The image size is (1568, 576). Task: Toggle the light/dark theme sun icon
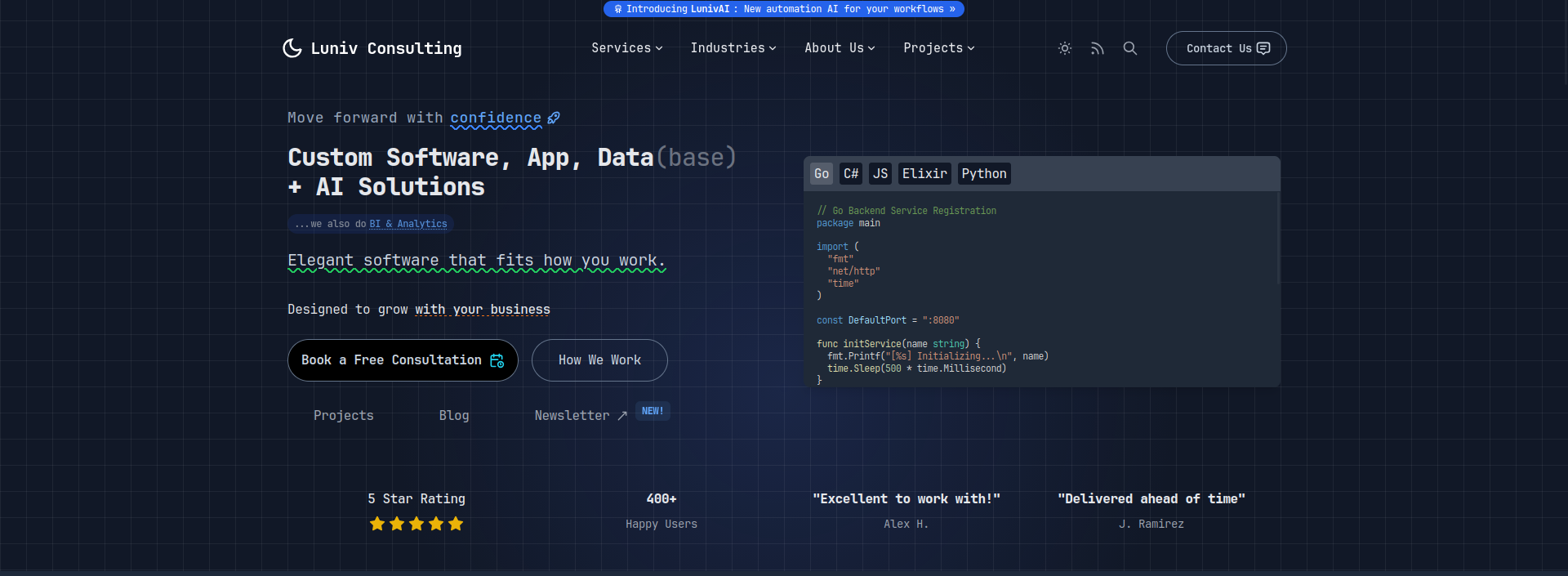(x=1064, y=48)
